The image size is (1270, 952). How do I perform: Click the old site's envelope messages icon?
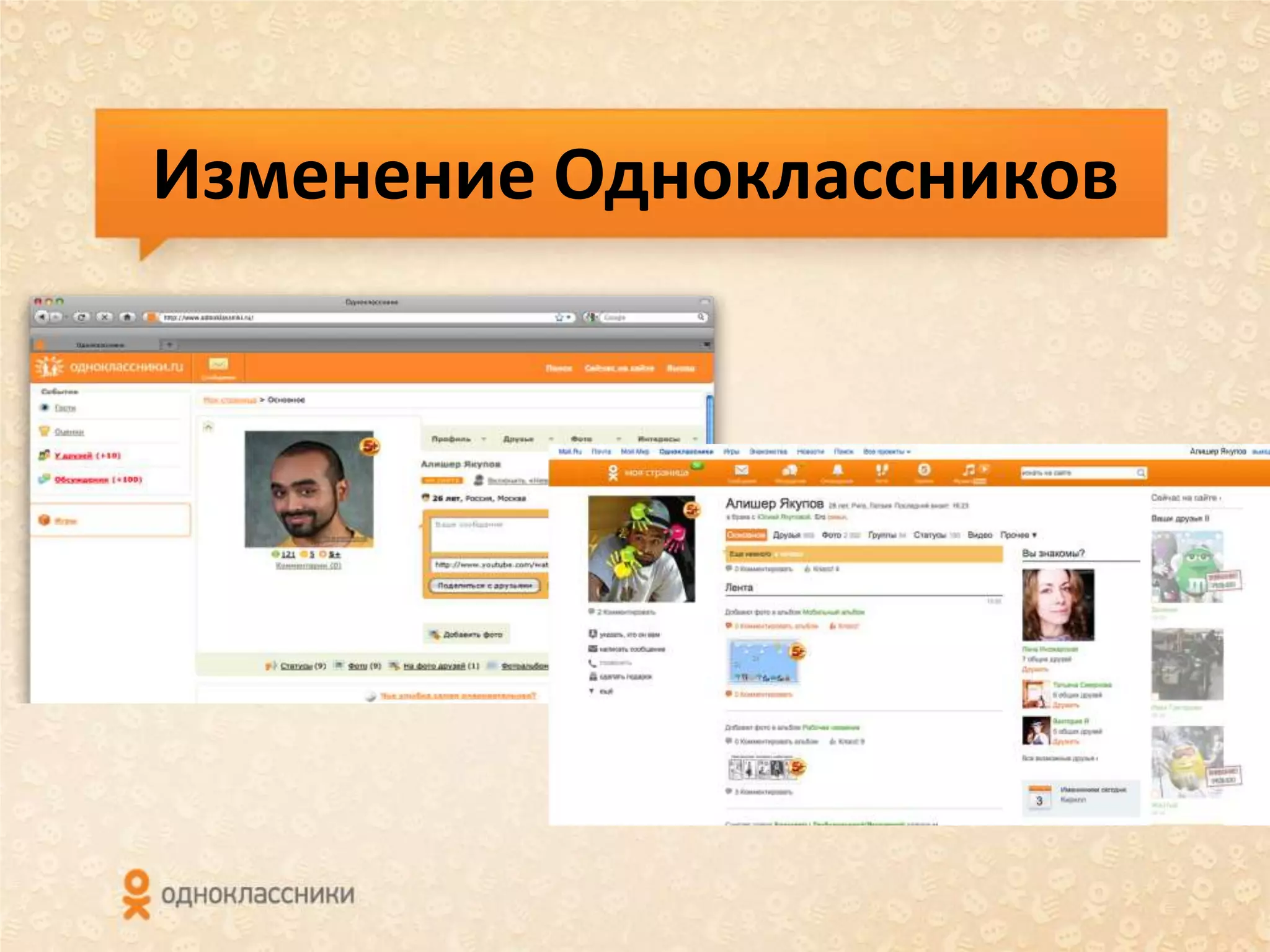(218, 364)
